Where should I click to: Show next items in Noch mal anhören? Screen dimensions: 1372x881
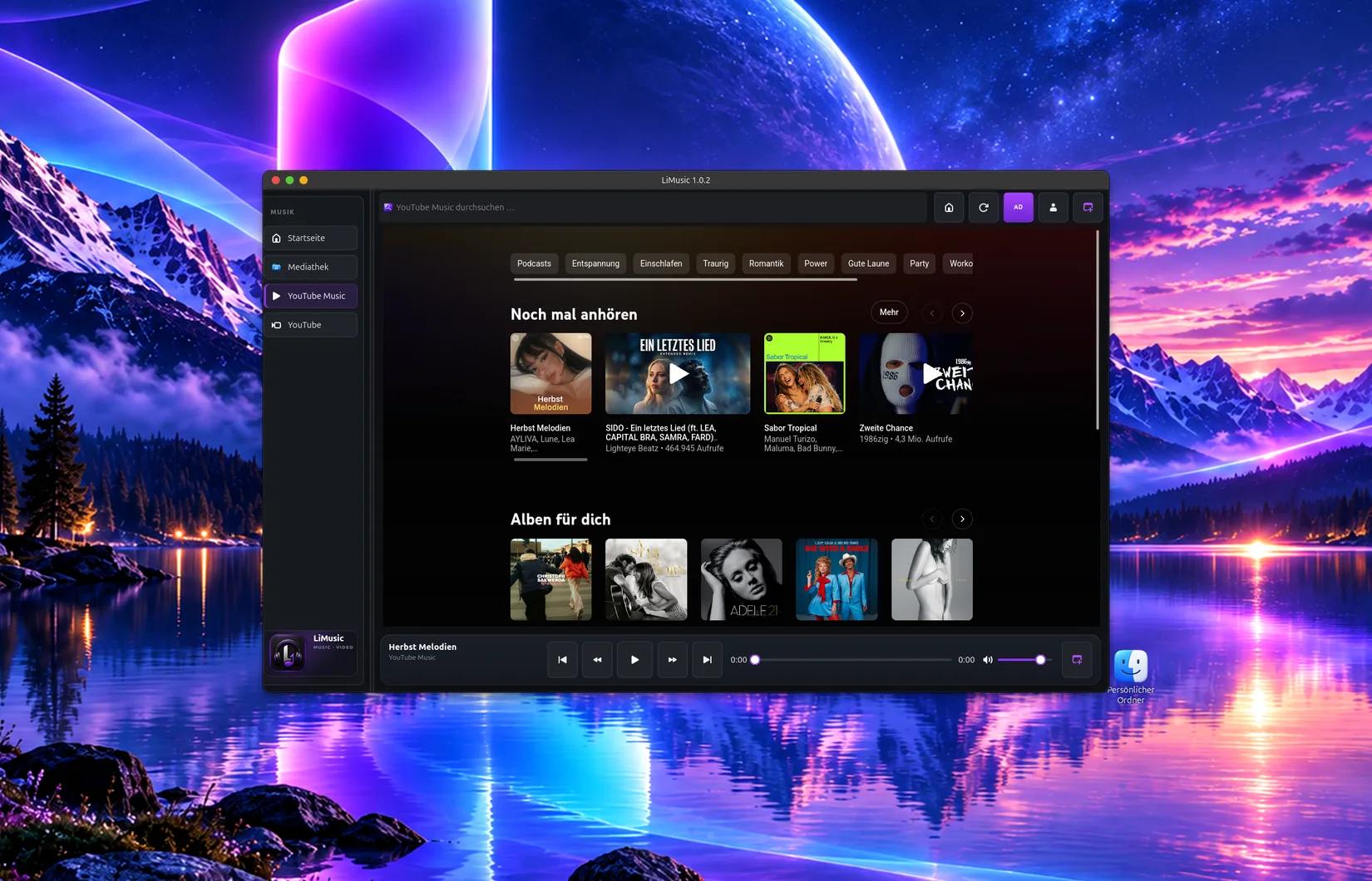962,313
